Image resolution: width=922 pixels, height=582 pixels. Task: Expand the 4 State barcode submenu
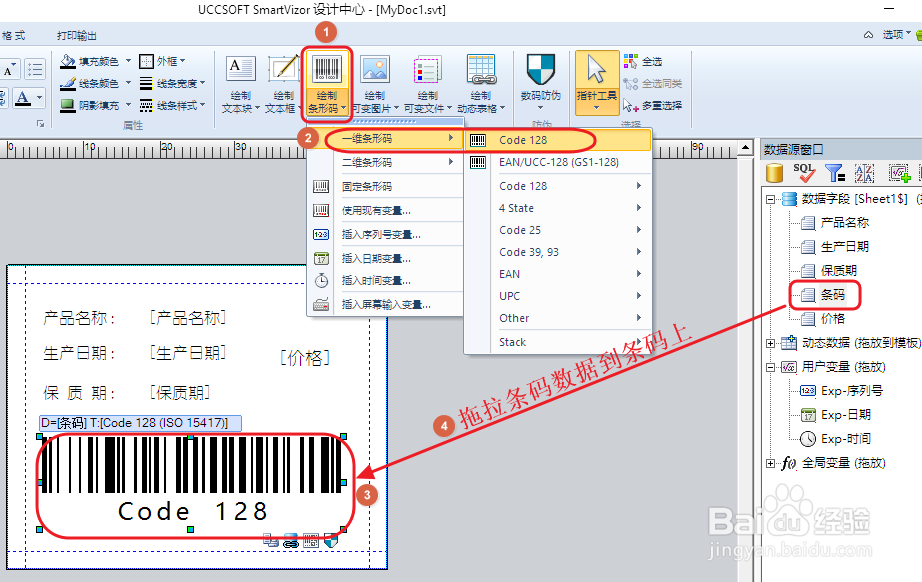[558, 208]
